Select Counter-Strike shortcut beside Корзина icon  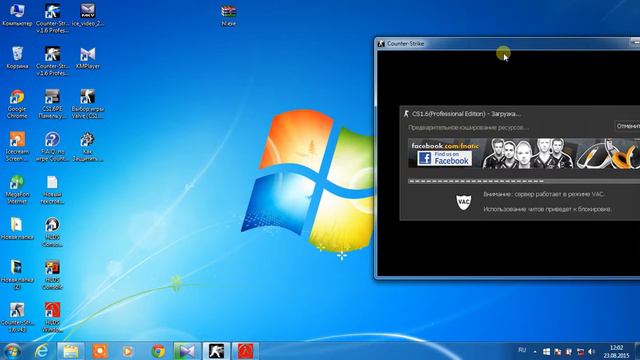coord(52,61)
